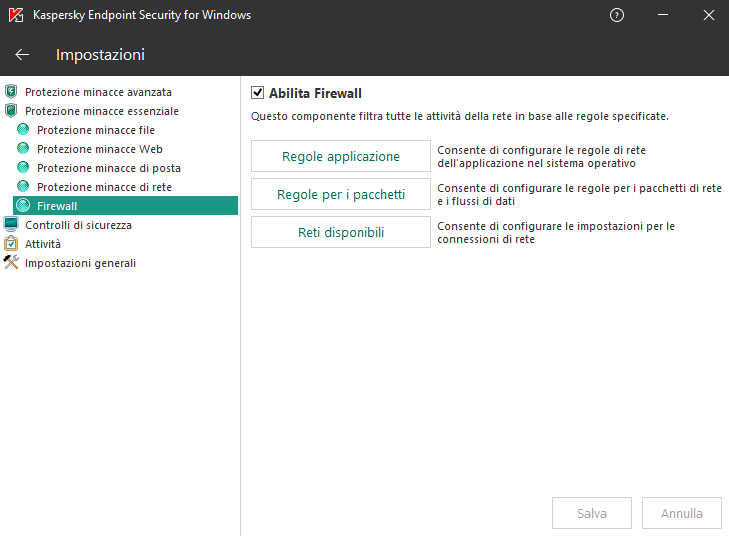Image resolution: width=729 pixels, height=536 pixels.
Task: Click the green globe icon beside Protezione minacce di posta
Action: click(23, 167)
